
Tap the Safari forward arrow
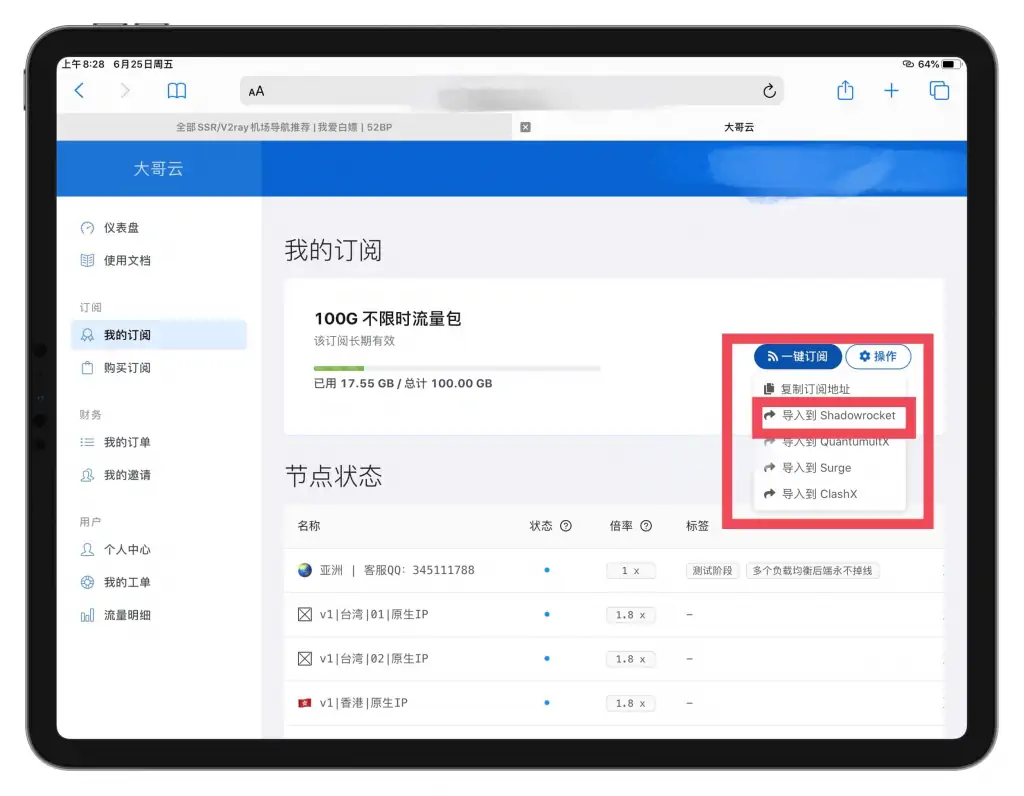[125, 90]
